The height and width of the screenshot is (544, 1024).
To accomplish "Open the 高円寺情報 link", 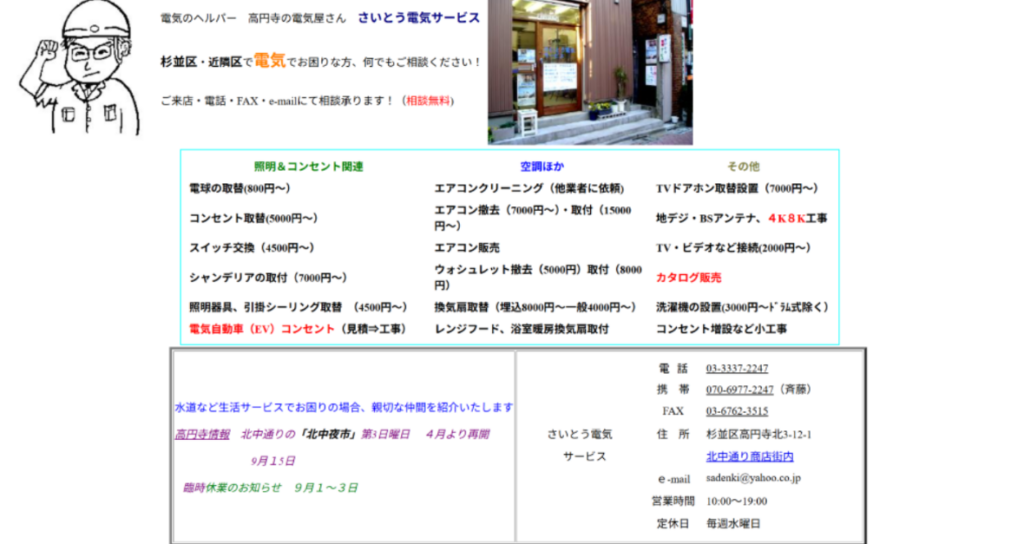I will coord(203,434).
